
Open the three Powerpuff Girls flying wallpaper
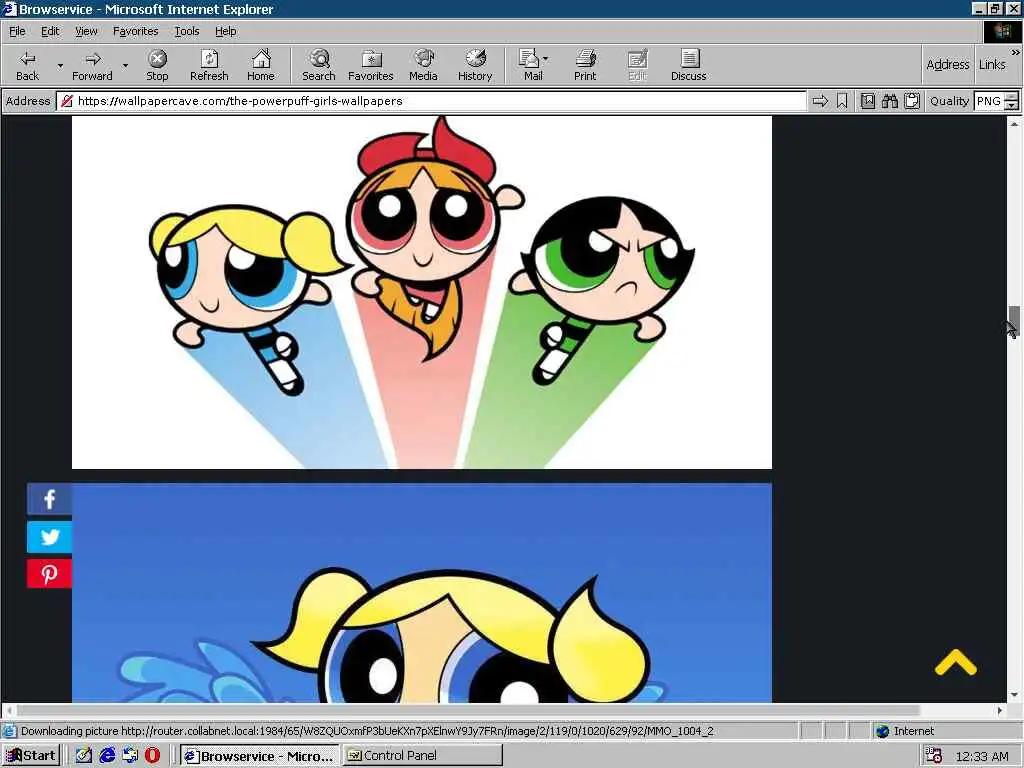click(422, 293)
